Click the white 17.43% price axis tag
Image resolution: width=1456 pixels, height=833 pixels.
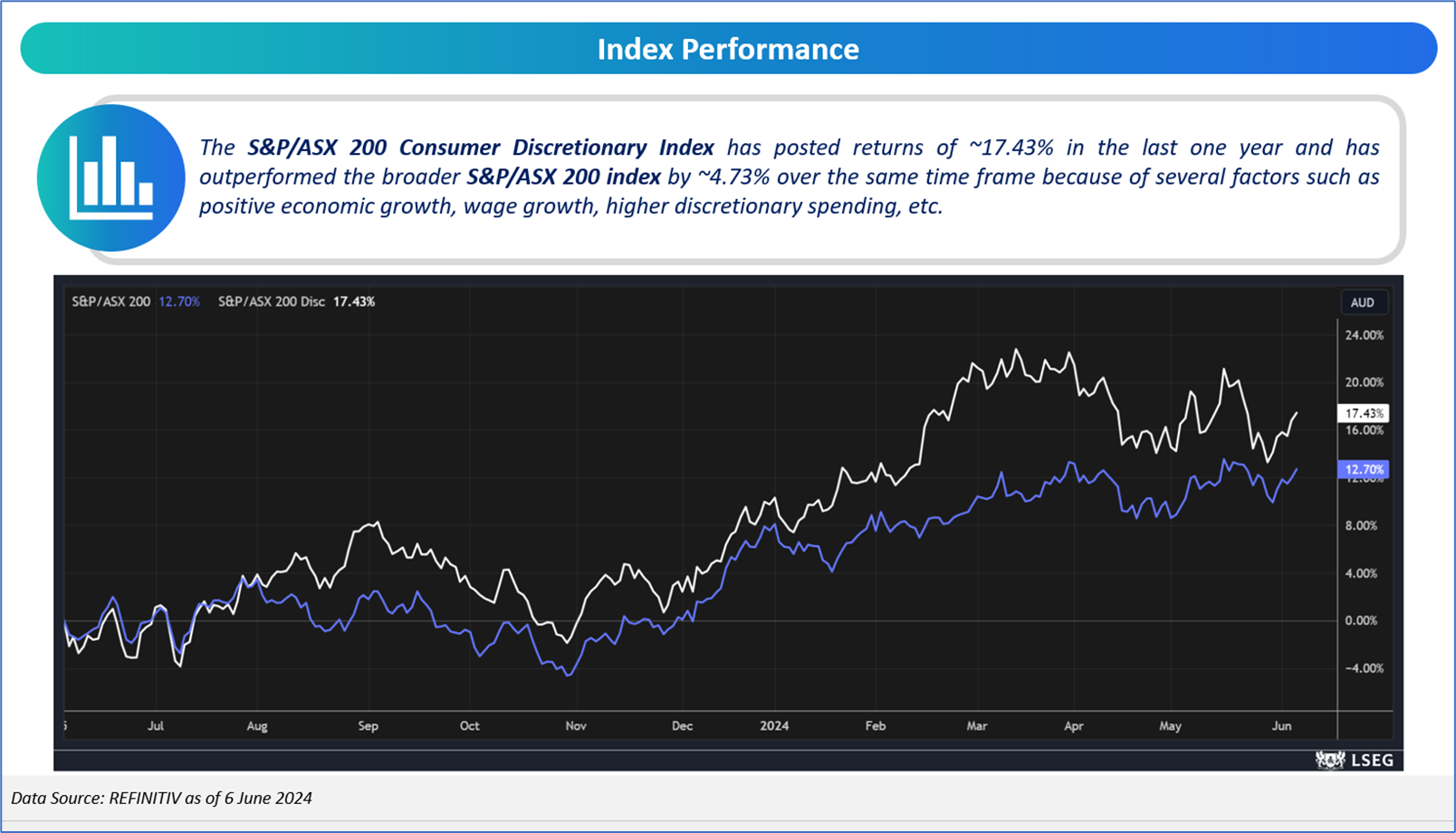click(1364, 413)
